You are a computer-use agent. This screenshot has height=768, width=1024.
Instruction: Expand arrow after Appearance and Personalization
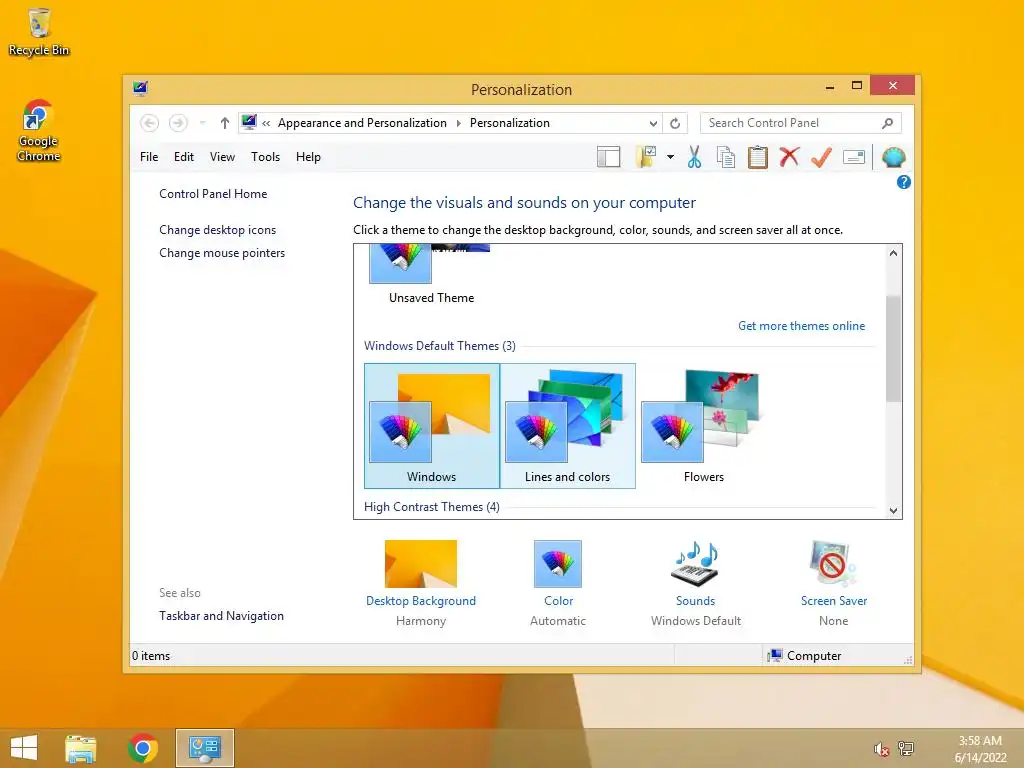[x=458, y=123]
